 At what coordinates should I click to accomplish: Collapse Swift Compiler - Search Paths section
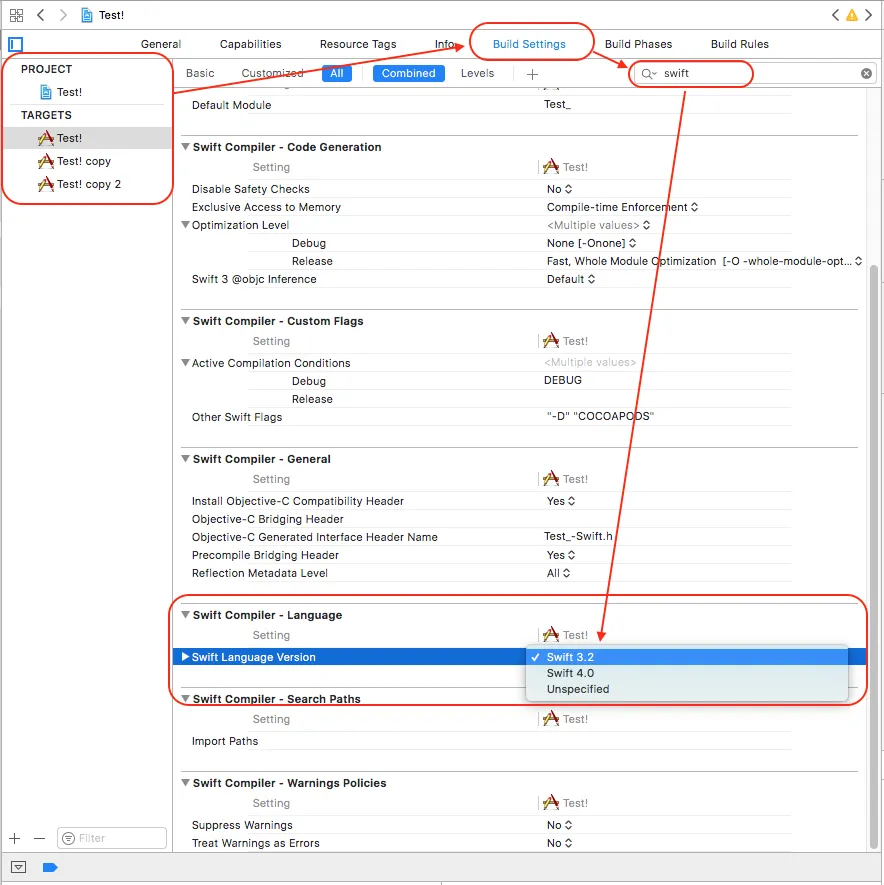pyautogui.click(x=185, y=698)
